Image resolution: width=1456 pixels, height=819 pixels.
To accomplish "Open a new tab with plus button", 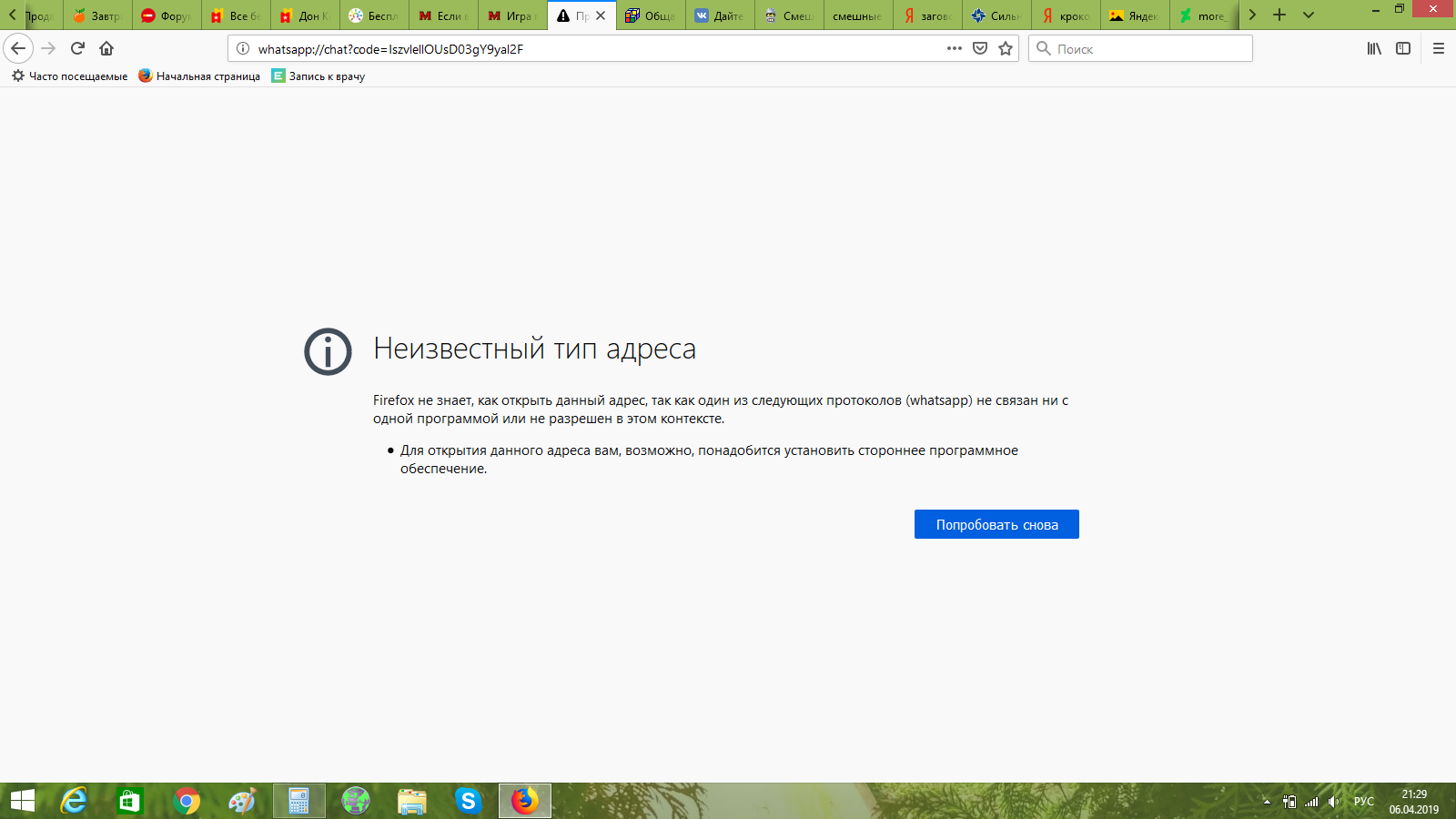I will [1279, 15].
